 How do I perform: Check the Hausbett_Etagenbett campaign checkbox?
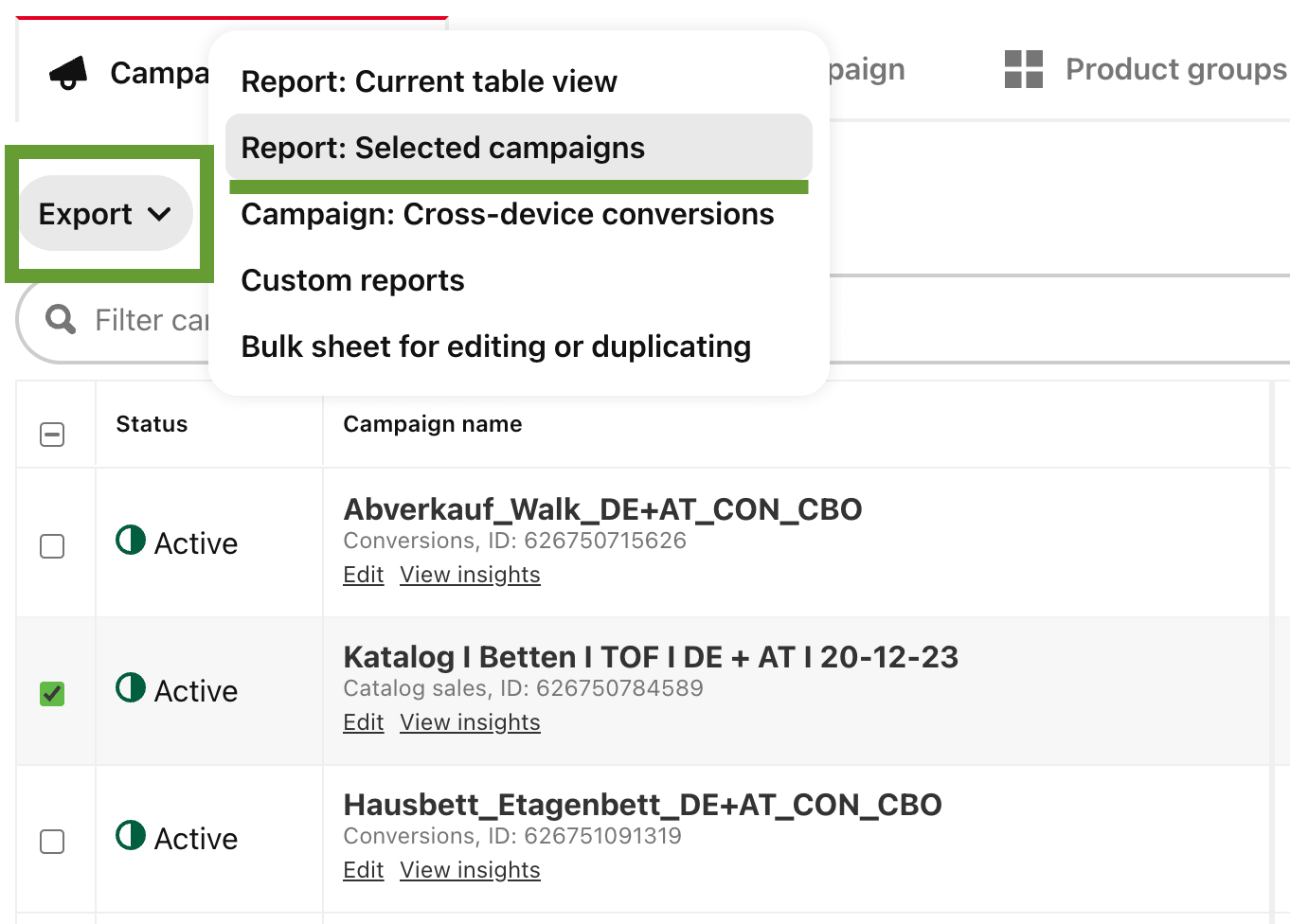(52, 842)
